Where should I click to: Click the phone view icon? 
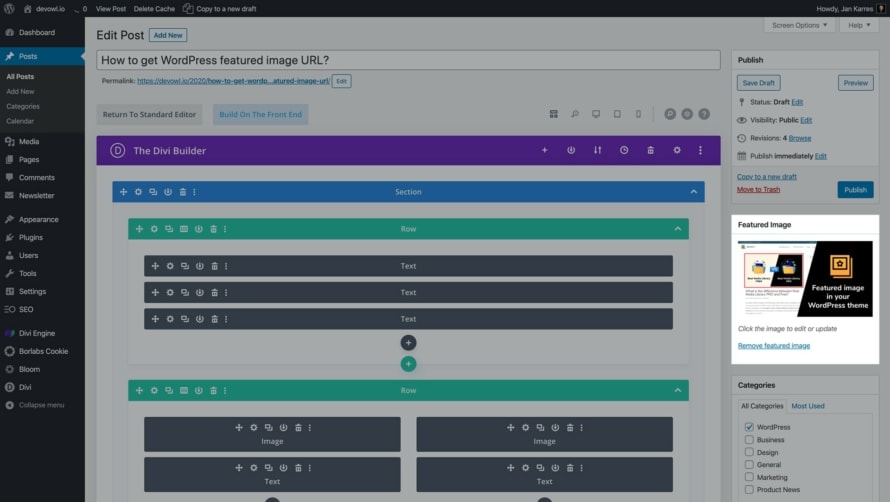pos(638,114)
